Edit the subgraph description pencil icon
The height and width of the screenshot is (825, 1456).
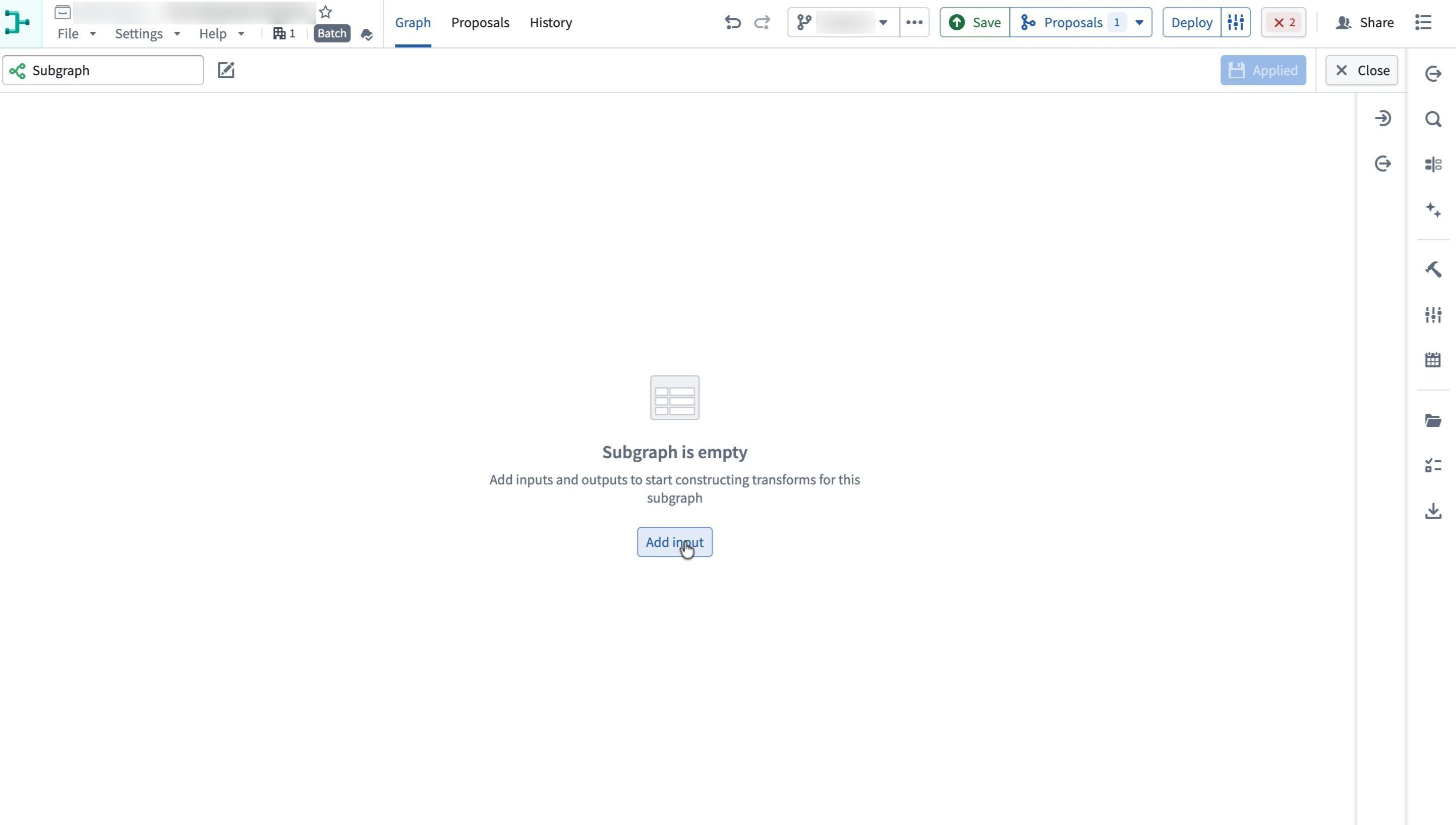226,70
